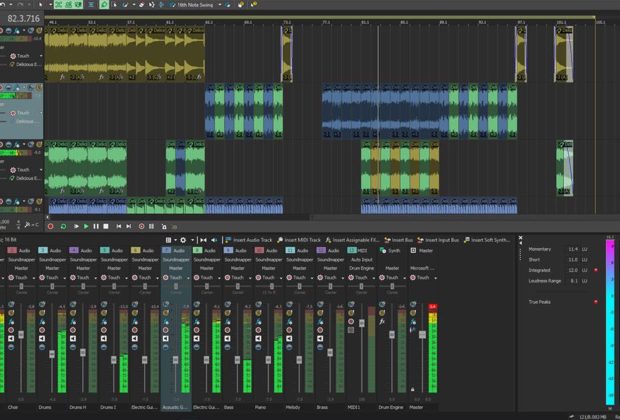This screenshot has height=420, width=620.
Task: Click the blue automation icon on Drums channel
Action: point(42,322)
